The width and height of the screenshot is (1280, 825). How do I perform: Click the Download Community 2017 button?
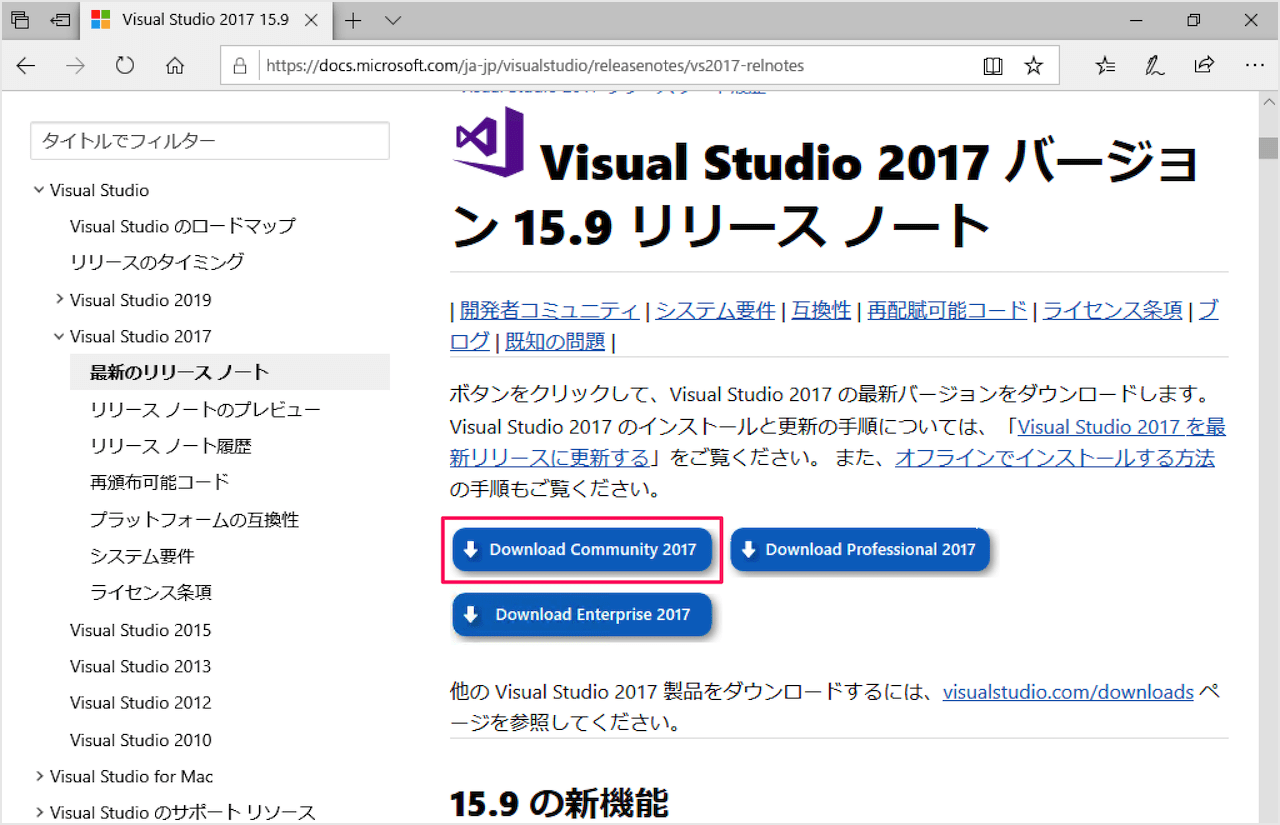(x=581, y=549)
